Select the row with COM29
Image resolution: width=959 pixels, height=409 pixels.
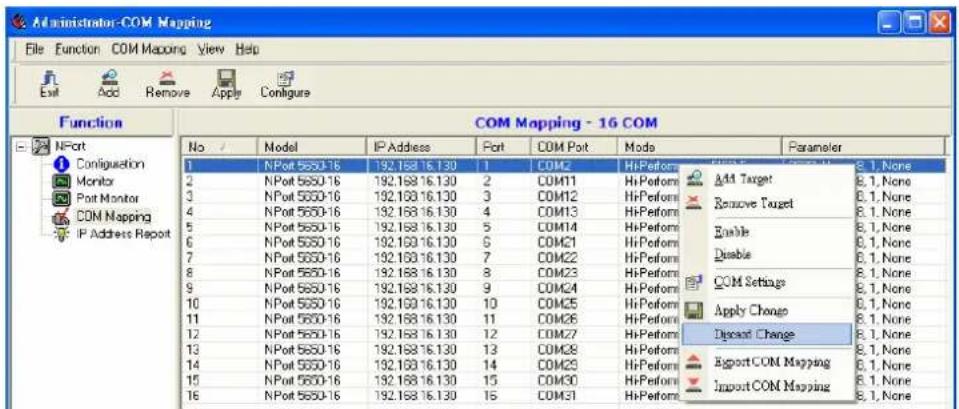tap(563, 363)
